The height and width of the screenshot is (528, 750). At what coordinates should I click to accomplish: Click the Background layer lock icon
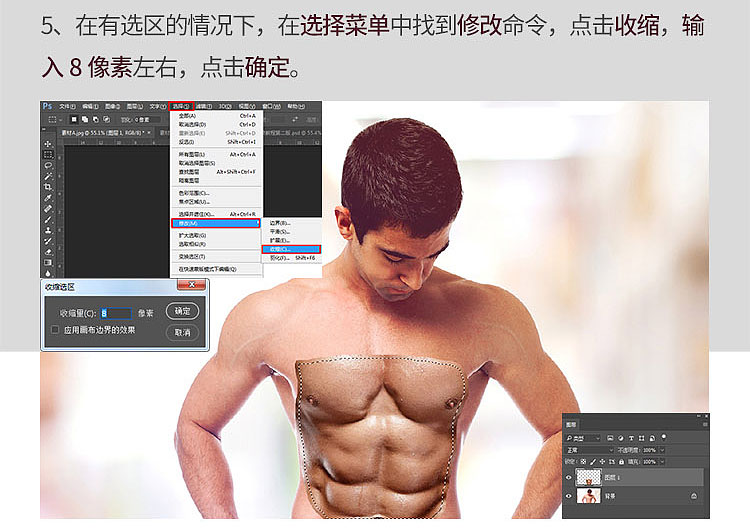point(694,496)
